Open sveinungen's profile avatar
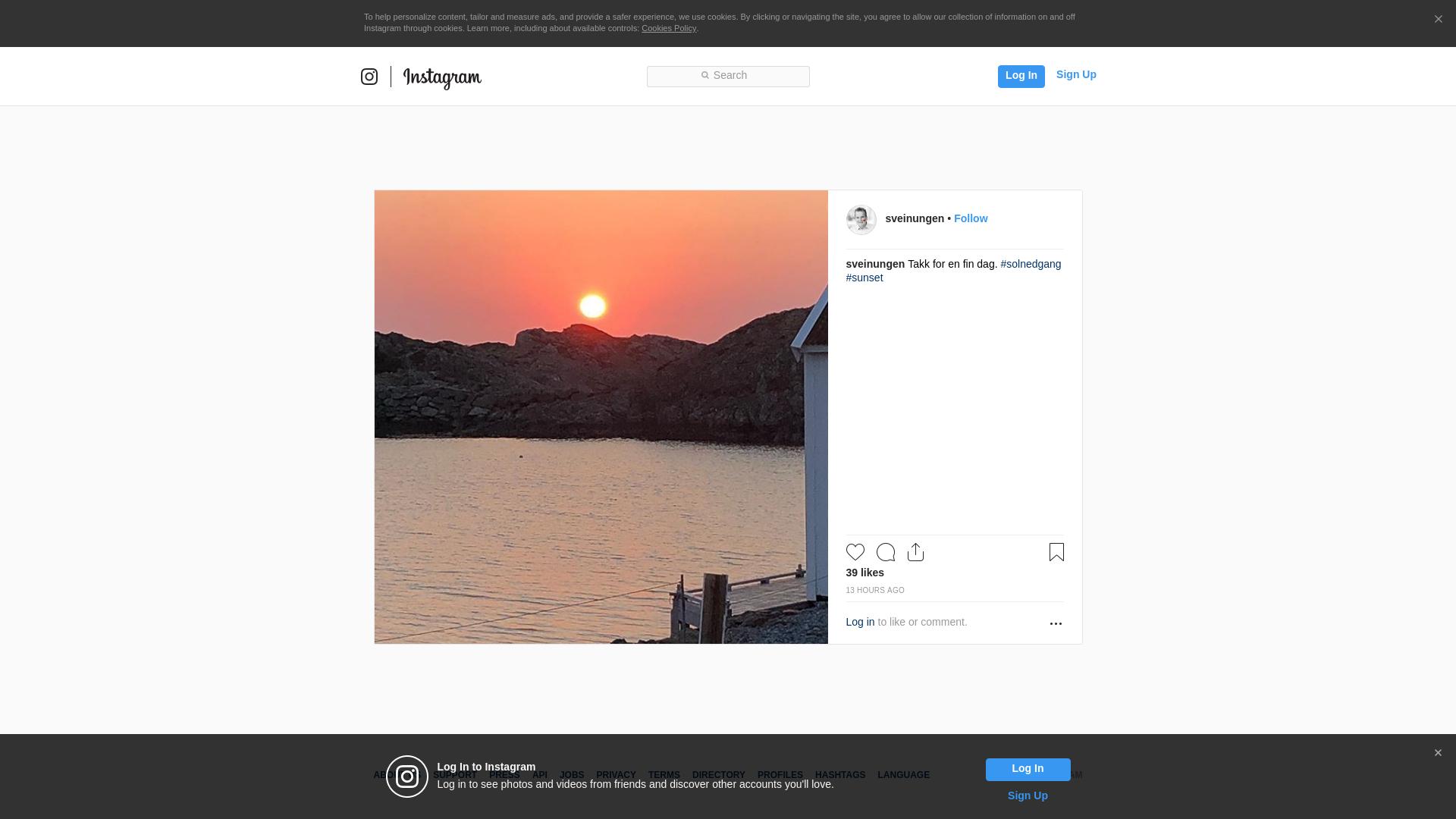 861,220
